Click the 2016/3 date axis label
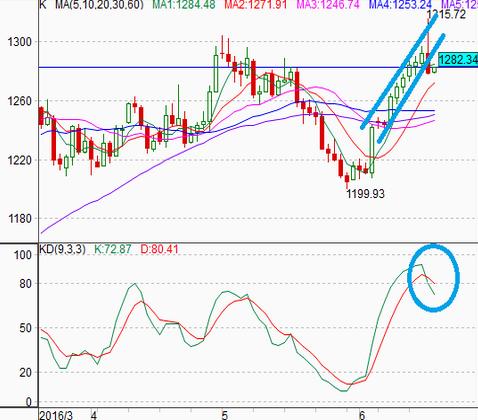478x420 pixels. pos(56,415)
